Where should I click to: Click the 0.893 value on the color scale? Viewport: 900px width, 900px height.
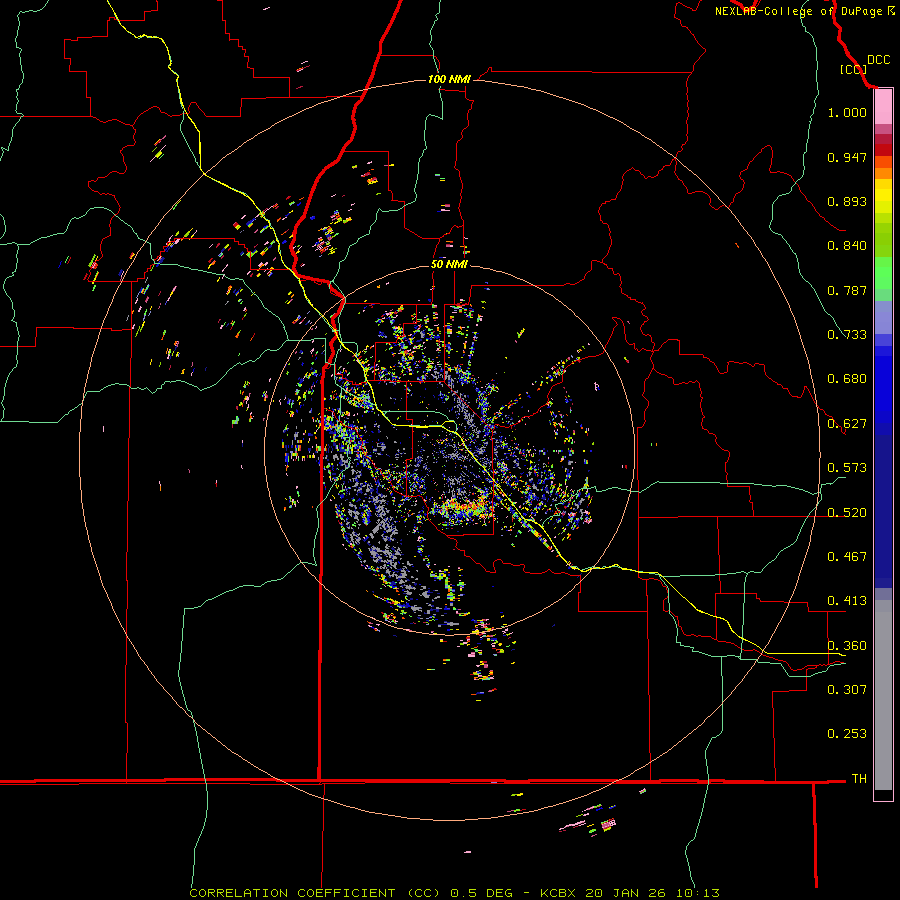pyautogui.click(x=847, y=201)
